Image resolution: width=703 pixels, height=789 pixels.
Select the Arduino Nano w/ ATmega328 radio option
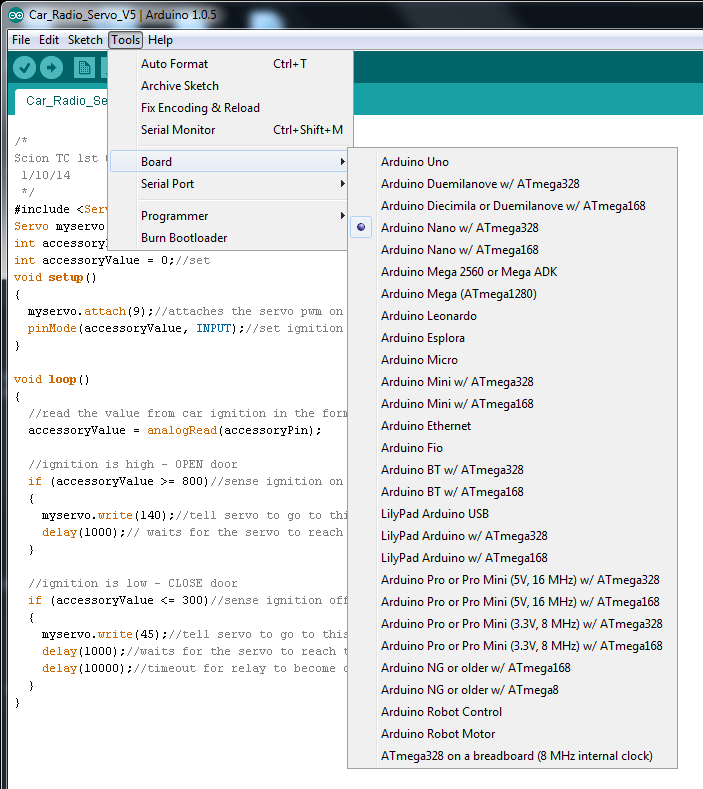pos(512,228)
